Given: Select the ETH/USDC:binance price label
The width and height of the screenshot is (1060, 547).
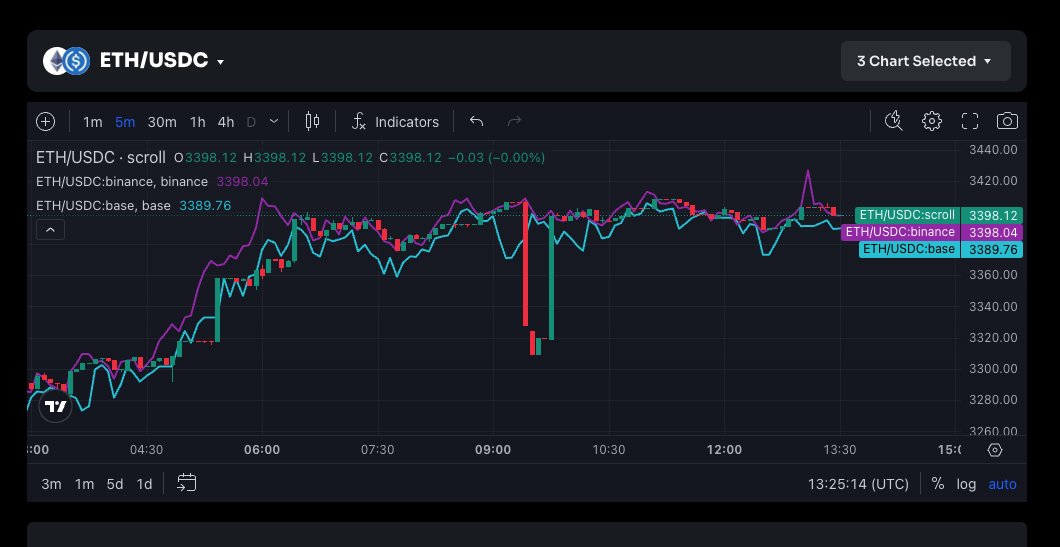Looking at the screenshot, I should pos(900,232).
